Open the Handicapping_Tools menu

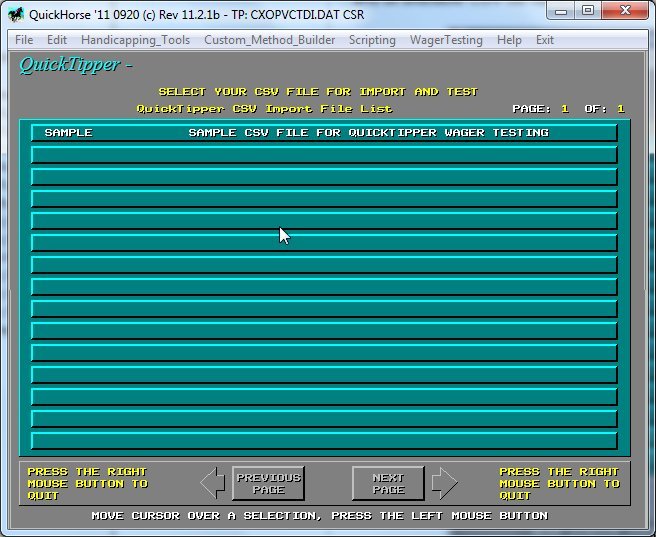click(136, 40)
